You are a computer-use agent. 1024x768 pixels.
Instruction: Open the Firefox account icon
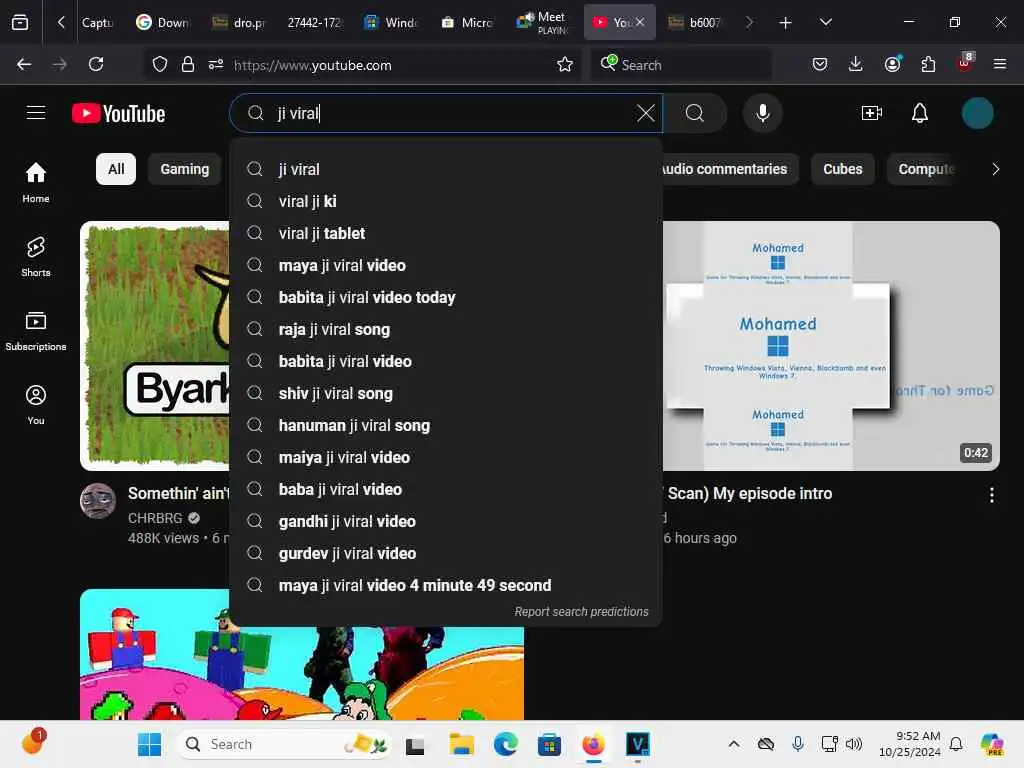(892, 64)
